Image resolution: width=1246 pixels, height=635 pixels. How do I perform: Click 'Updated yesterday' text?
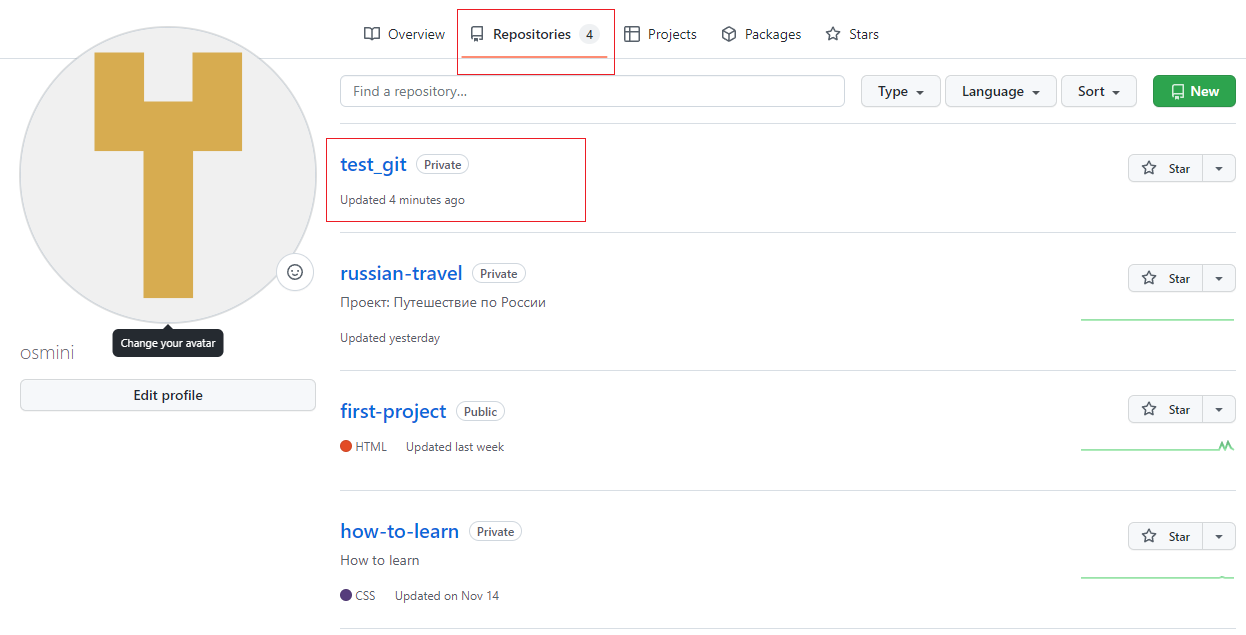pyautogui.click(x=390, y=338)
